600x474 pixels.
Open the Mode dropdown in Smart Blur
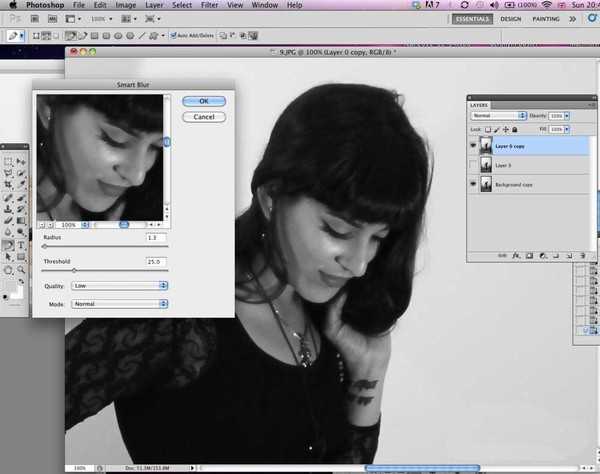coord(119,303)
